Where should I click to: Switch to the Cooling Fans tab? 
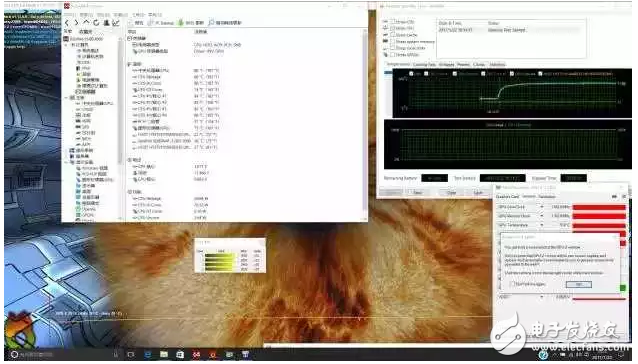coord(424,65)
